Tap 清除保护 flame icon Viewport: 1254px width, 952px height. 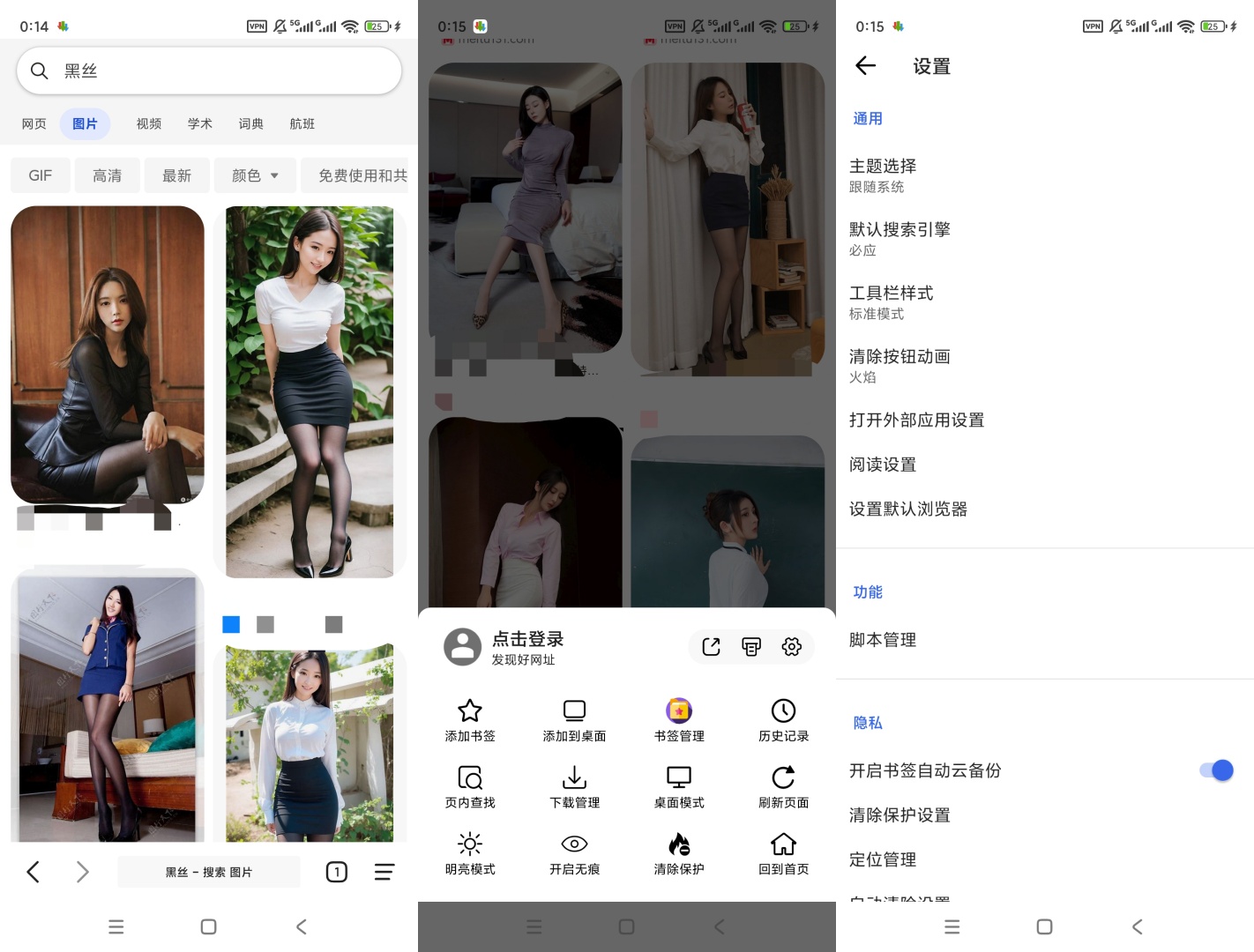point(679,844)
